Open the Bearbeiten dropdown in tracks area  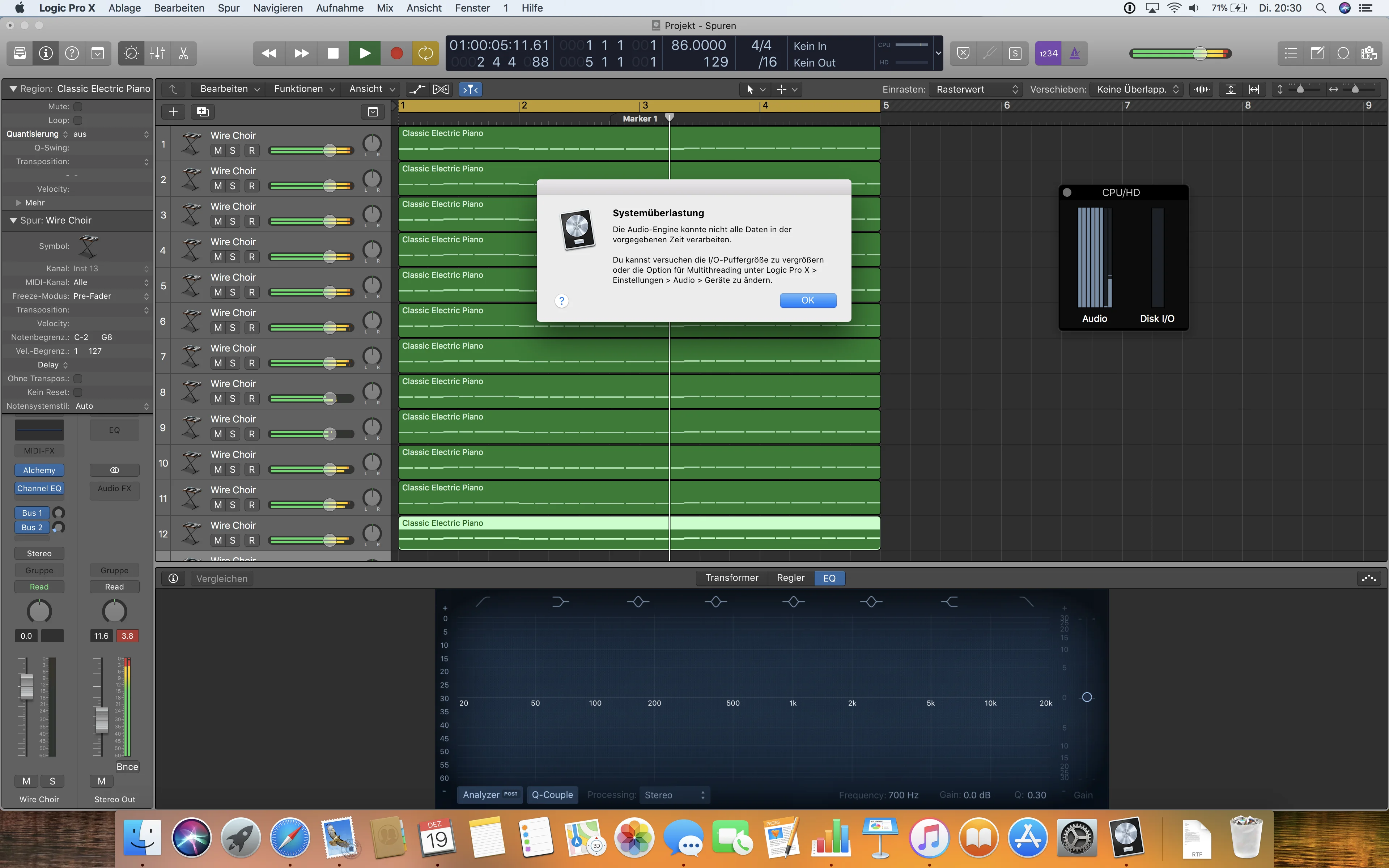tap(230, 89)
